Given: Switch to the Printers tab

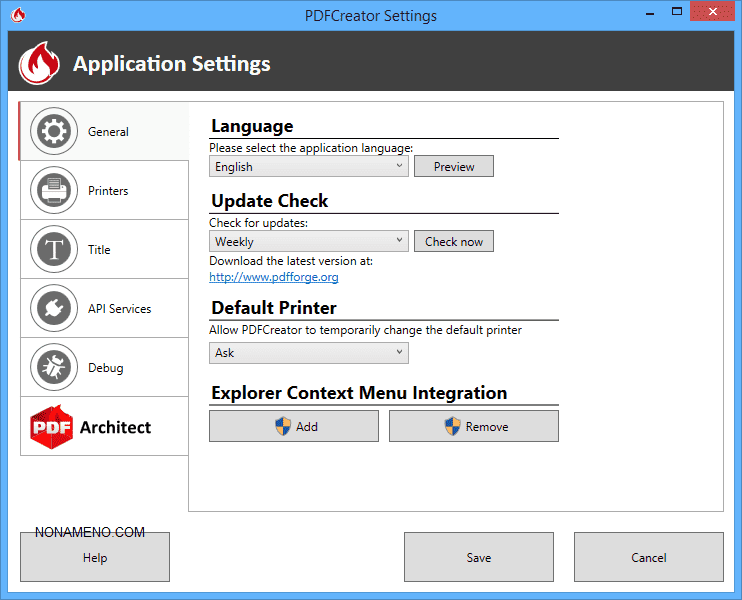Looking at the screenshot, I should (x=108, y=191).
